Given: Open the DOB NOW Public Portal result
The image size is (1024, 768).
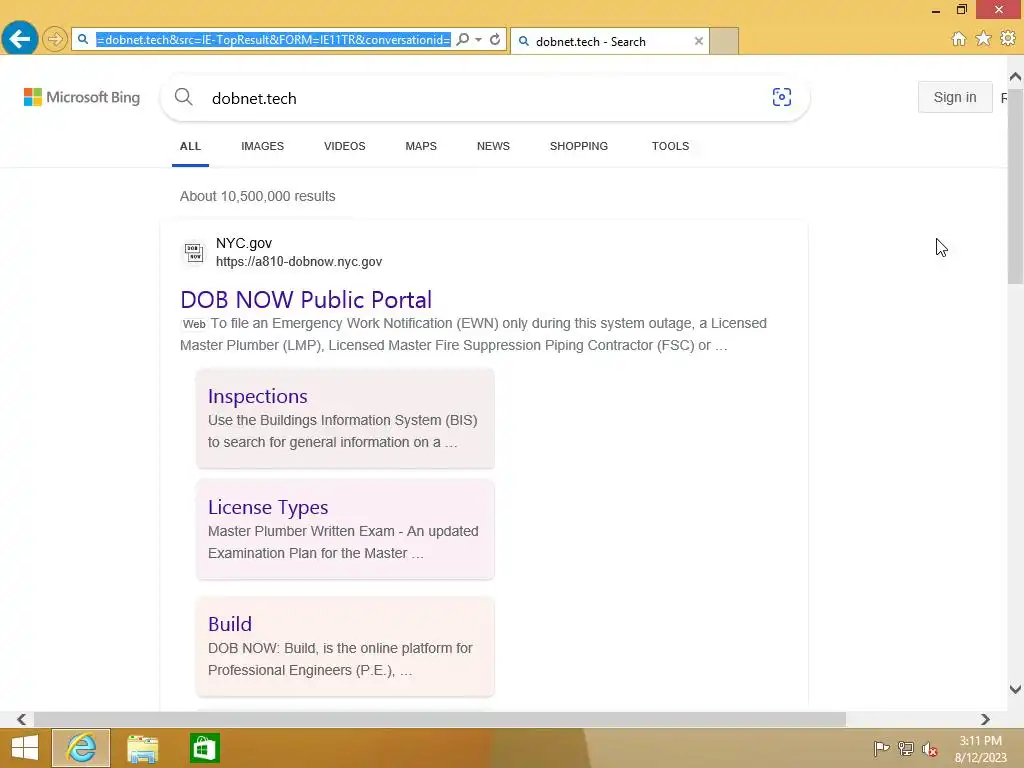Looking at the screenshot, I should coord(306,300).
